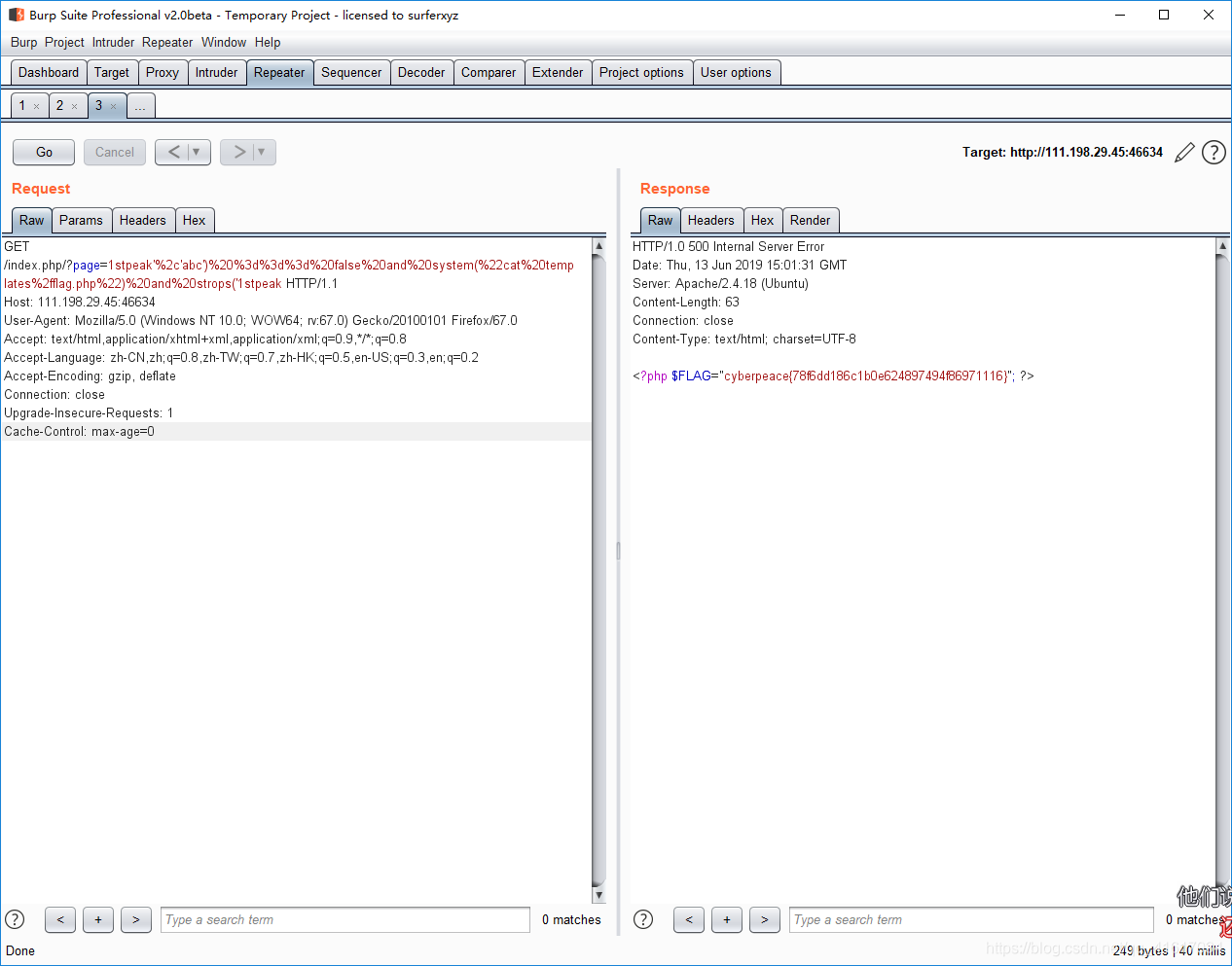Screen dimensions: 1232x966
Task: Click the Content-Length: 63 response header
Action: [686, 302]
